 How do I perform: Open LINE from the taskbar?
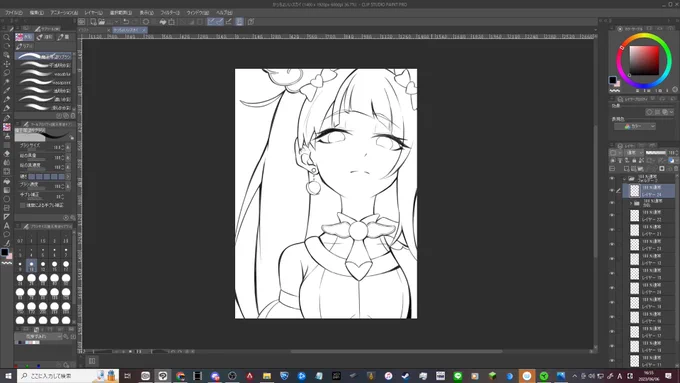(x=458, y=376)
